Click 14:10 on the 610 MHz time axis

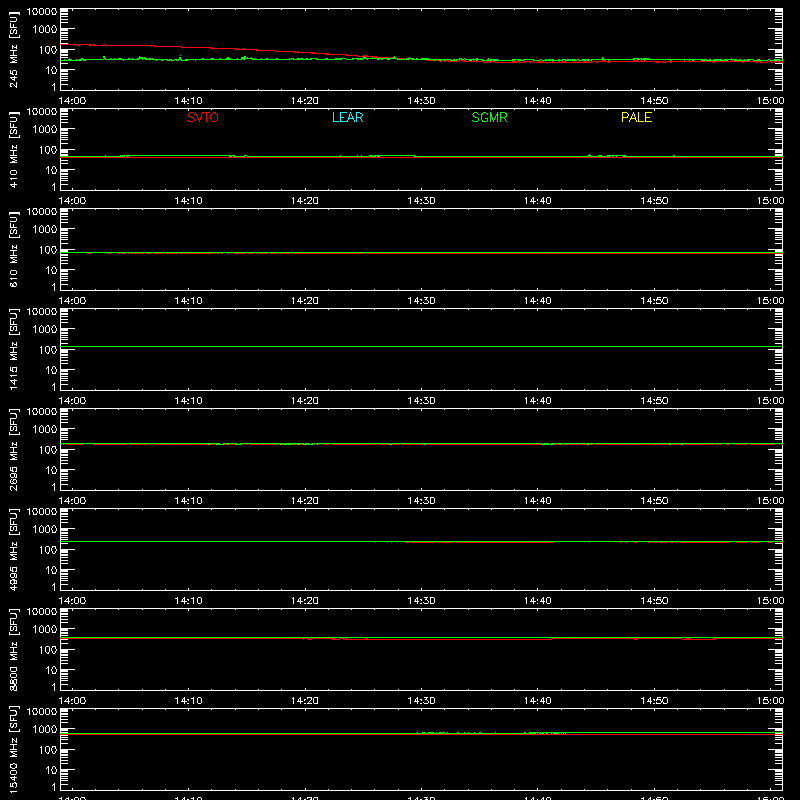(x=188, y=301)
